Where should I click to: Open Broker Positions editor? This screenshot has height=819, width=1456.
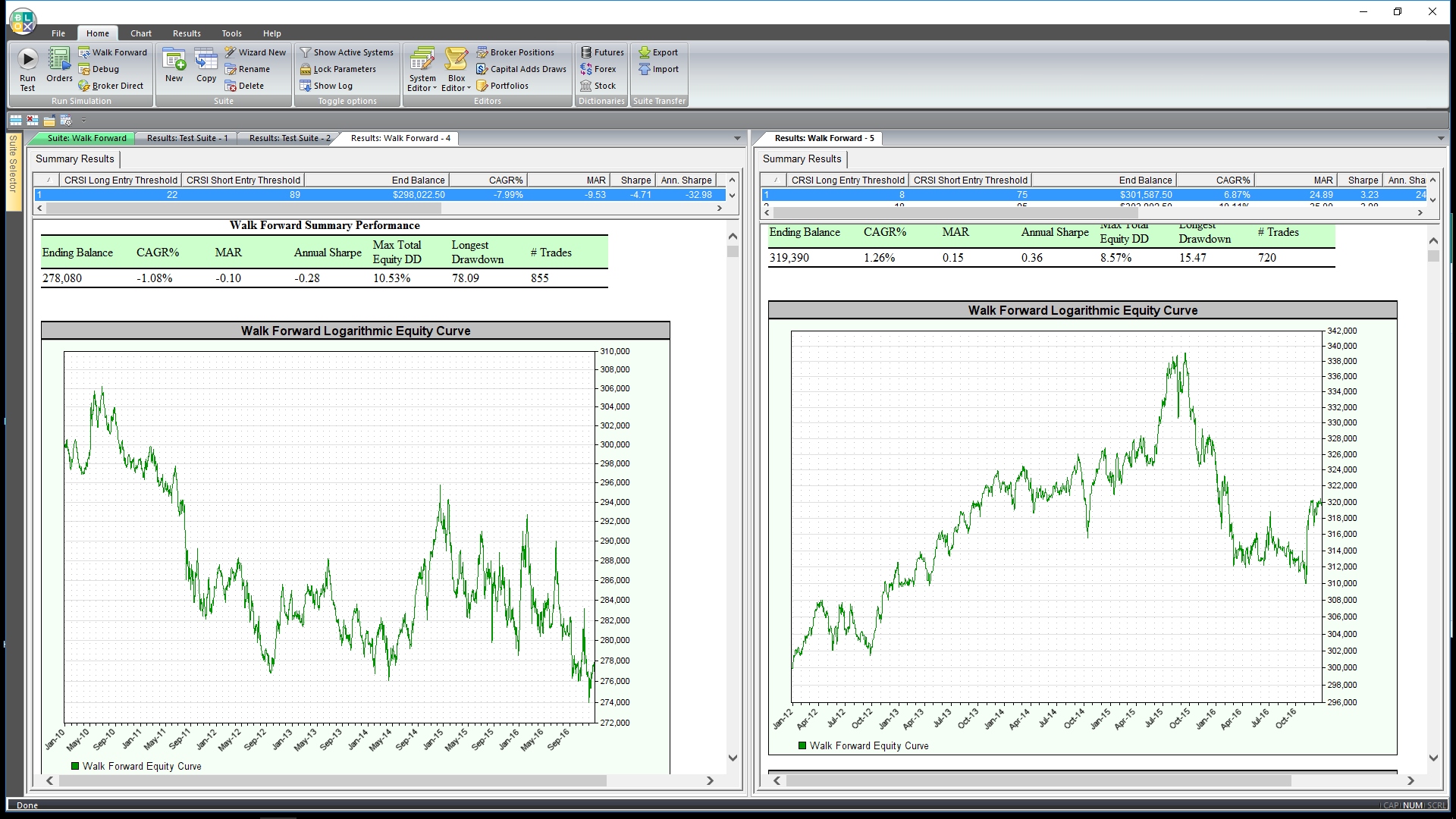point(516,52)
